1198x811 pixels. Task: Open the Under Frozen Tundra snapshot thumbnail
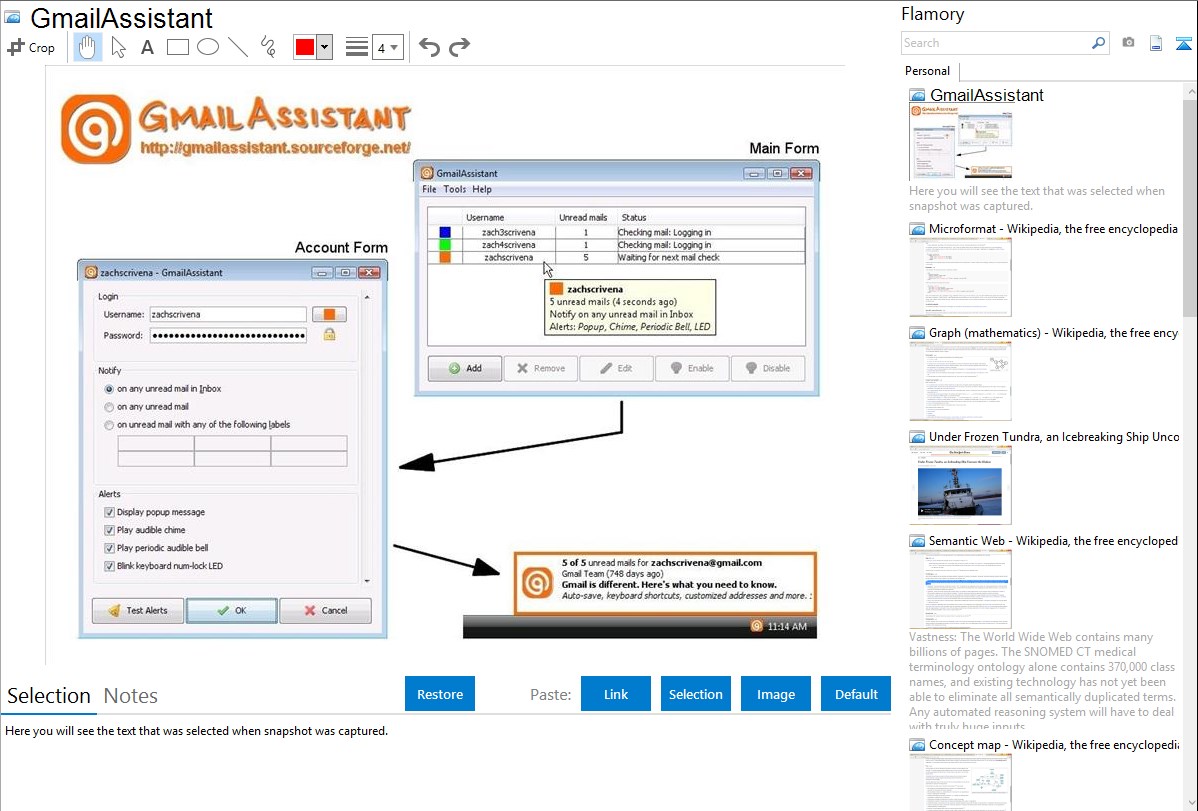pyautogui.click(x=960, y=485)
